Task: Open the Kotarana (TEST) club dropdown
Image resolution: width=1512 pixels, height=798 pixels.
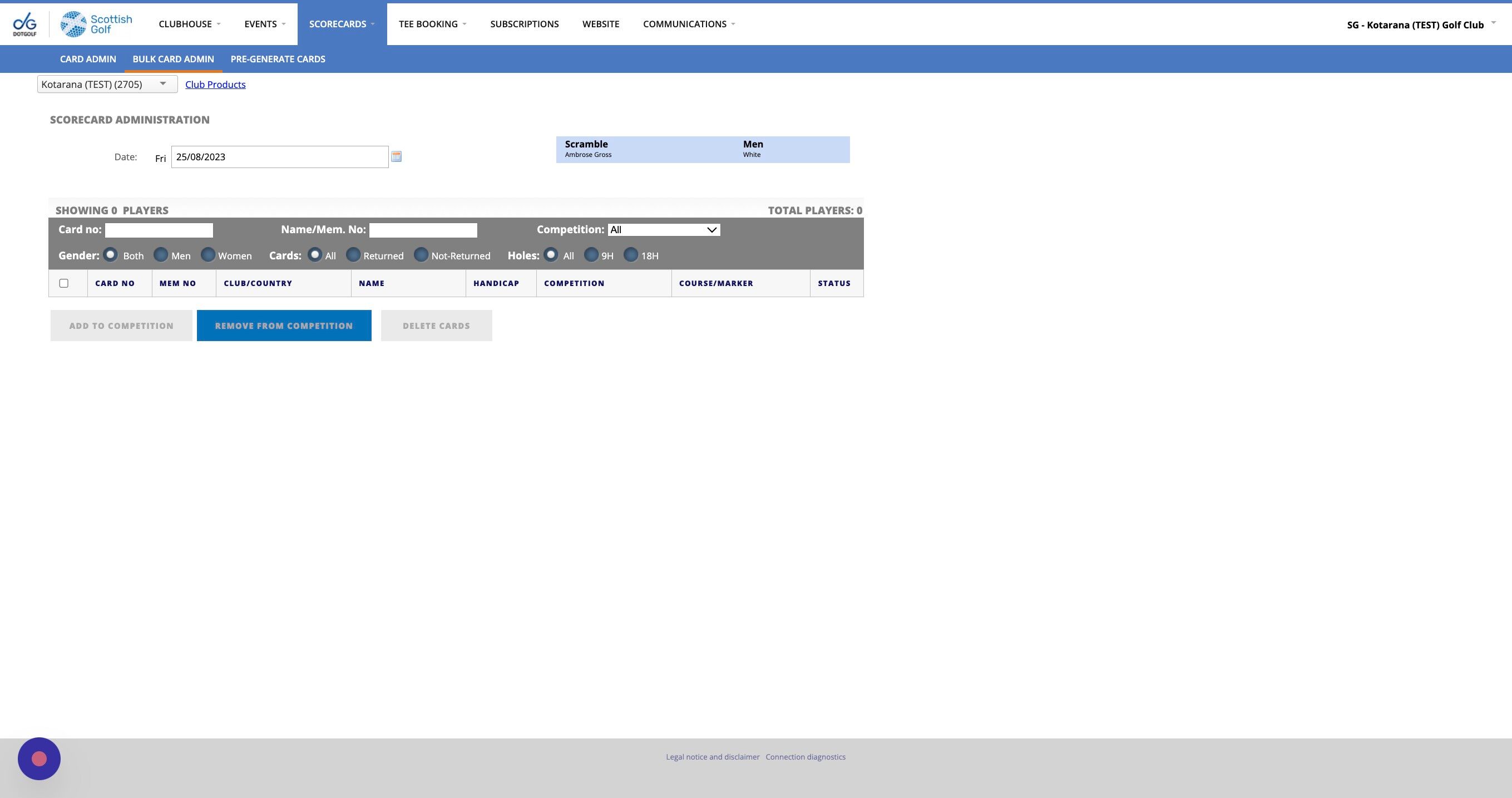Action: click(107, 84)
